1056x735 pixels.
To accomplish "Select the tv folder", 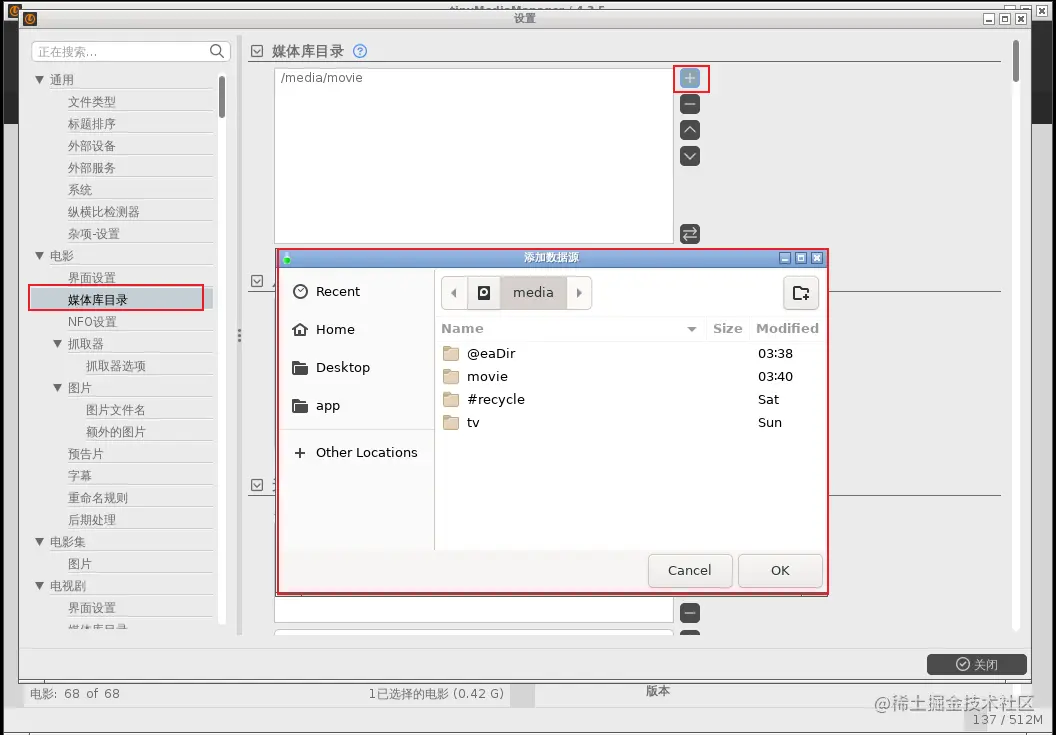I will [x=473, y=422].
